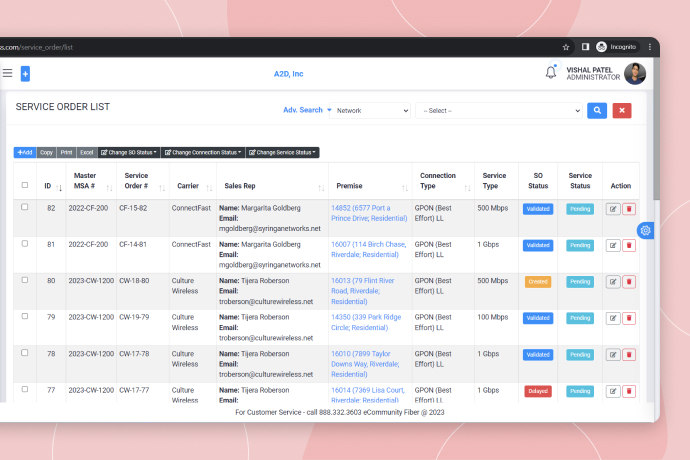
Task: Check the row for ID 77
Action: click(x=25, y=389)
